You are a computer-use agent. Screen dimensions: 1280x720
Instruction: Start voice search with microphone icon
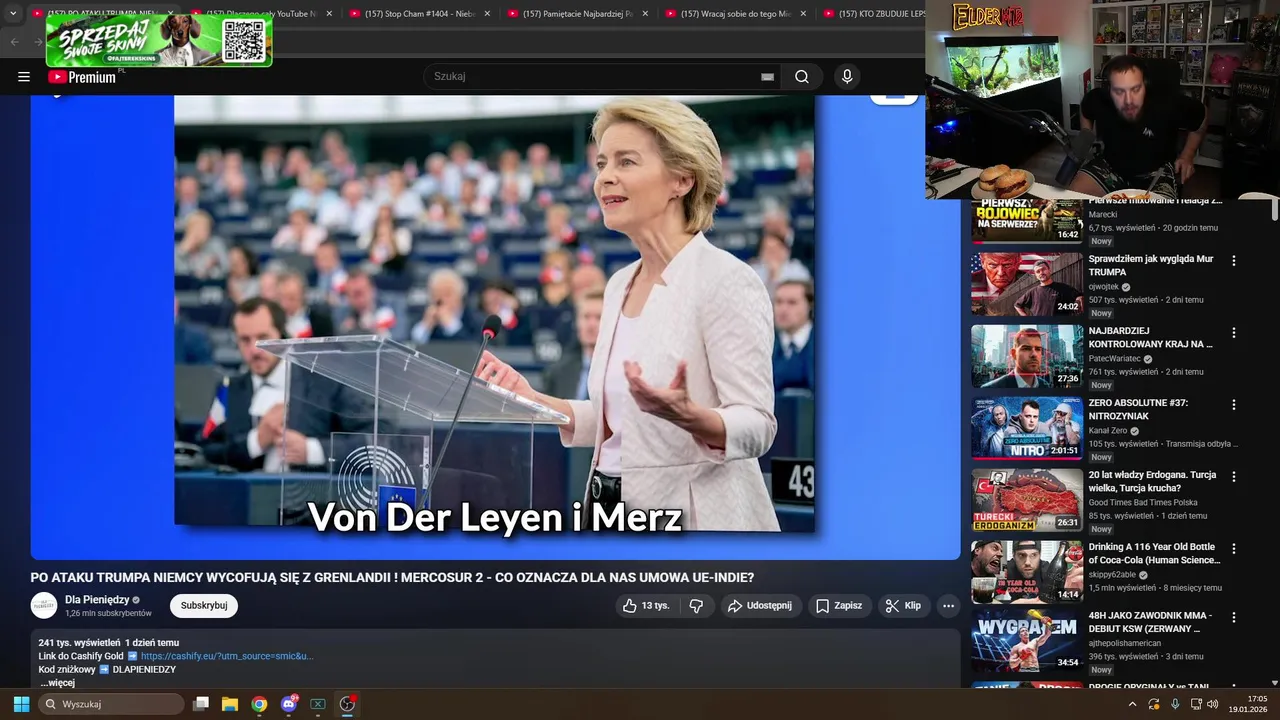pos(847,77)
